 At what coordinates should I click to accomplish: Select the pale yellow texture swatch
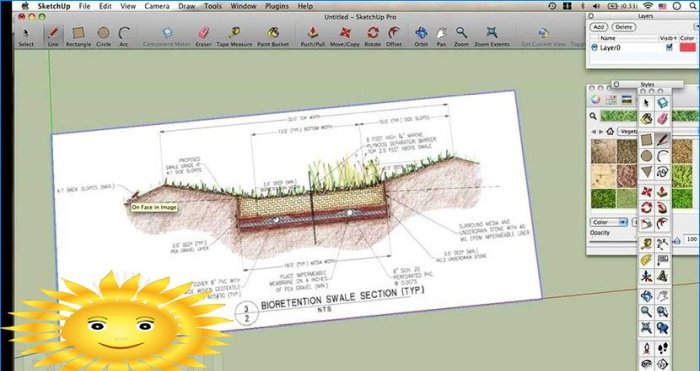(604, 176)
